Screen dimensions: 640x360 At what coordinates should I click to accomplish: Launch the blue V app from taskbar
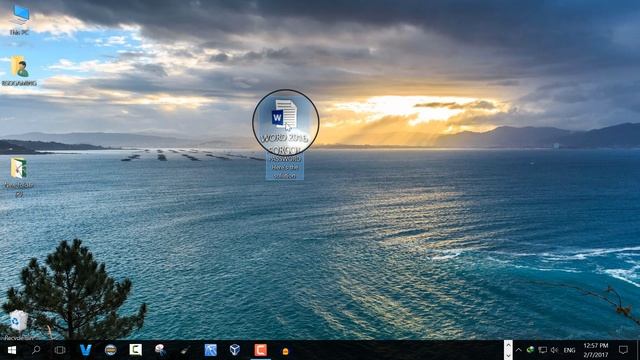[85, 350]
